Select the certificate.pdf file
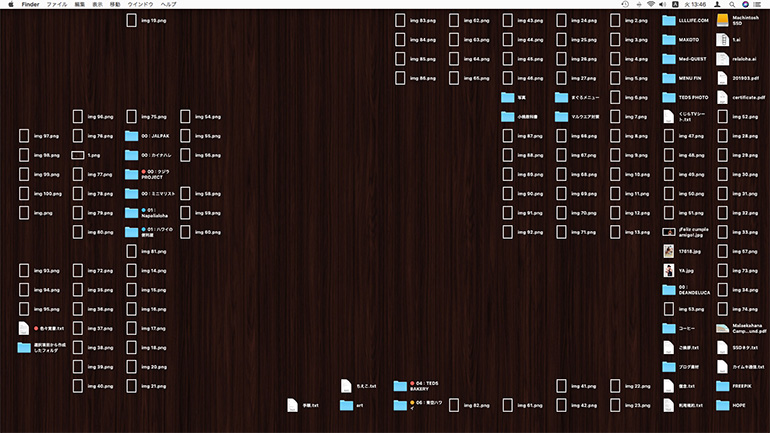The height and width of the screenshot is (433, 770). (x=723, y=97)
